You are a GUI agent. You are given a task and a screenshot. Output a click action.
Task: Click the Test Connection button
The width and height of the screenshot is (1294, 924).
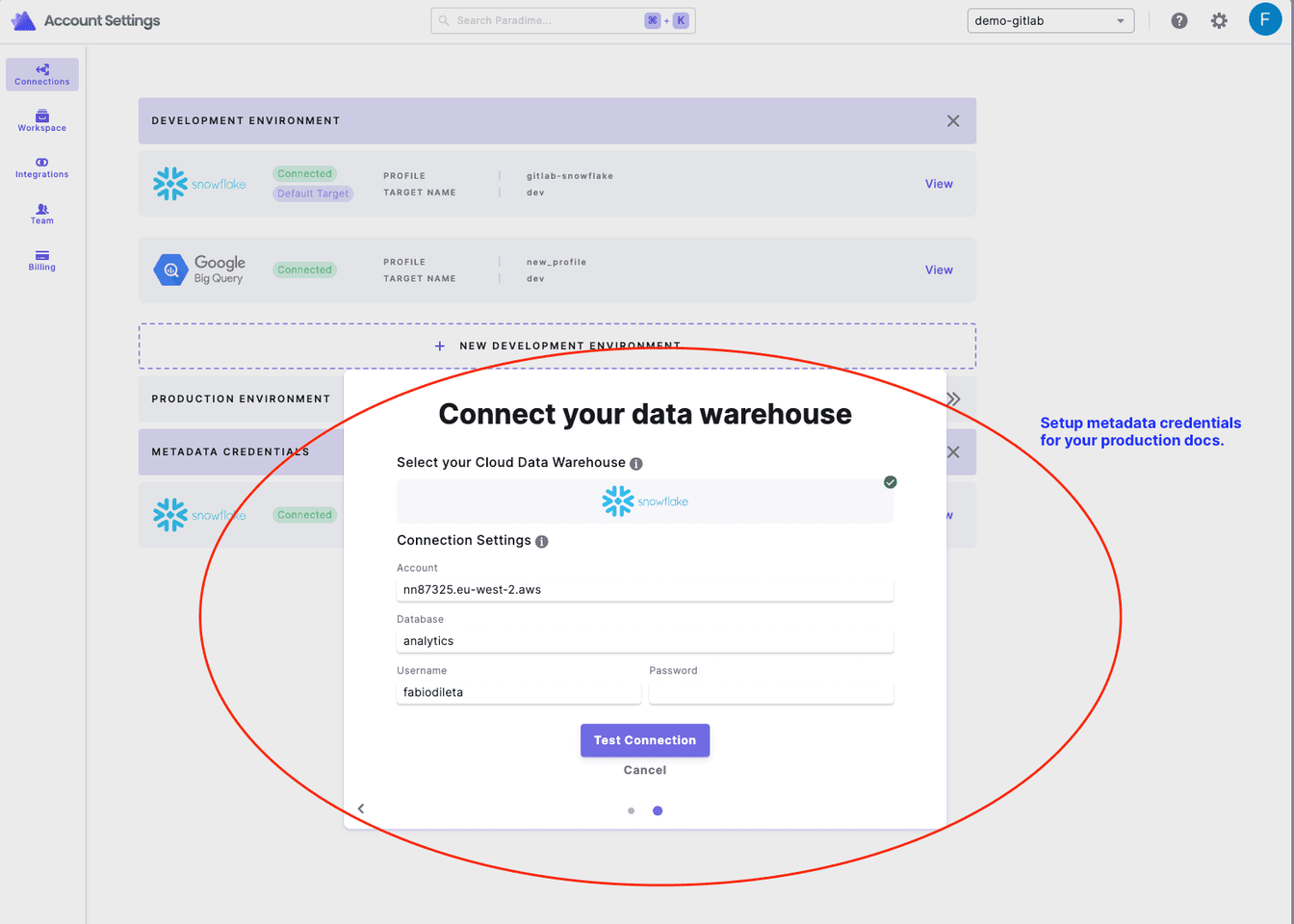point(645,740)
